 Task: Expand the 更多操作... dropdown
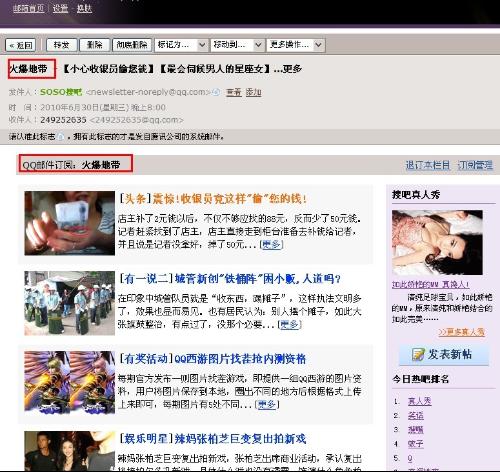tap(295, 45)
